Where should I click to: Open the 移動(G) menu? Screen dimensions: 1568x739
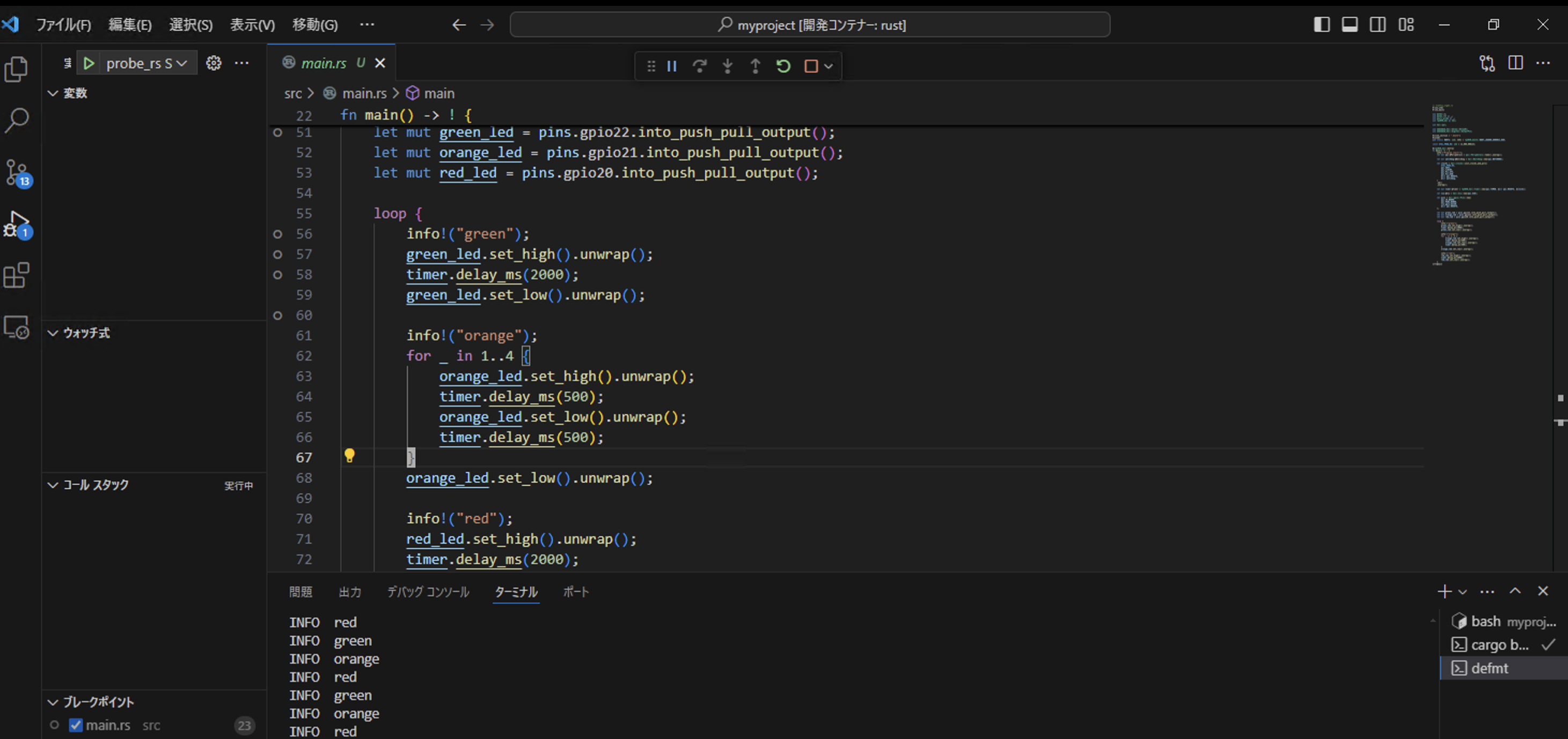click(x=314, y=25)
